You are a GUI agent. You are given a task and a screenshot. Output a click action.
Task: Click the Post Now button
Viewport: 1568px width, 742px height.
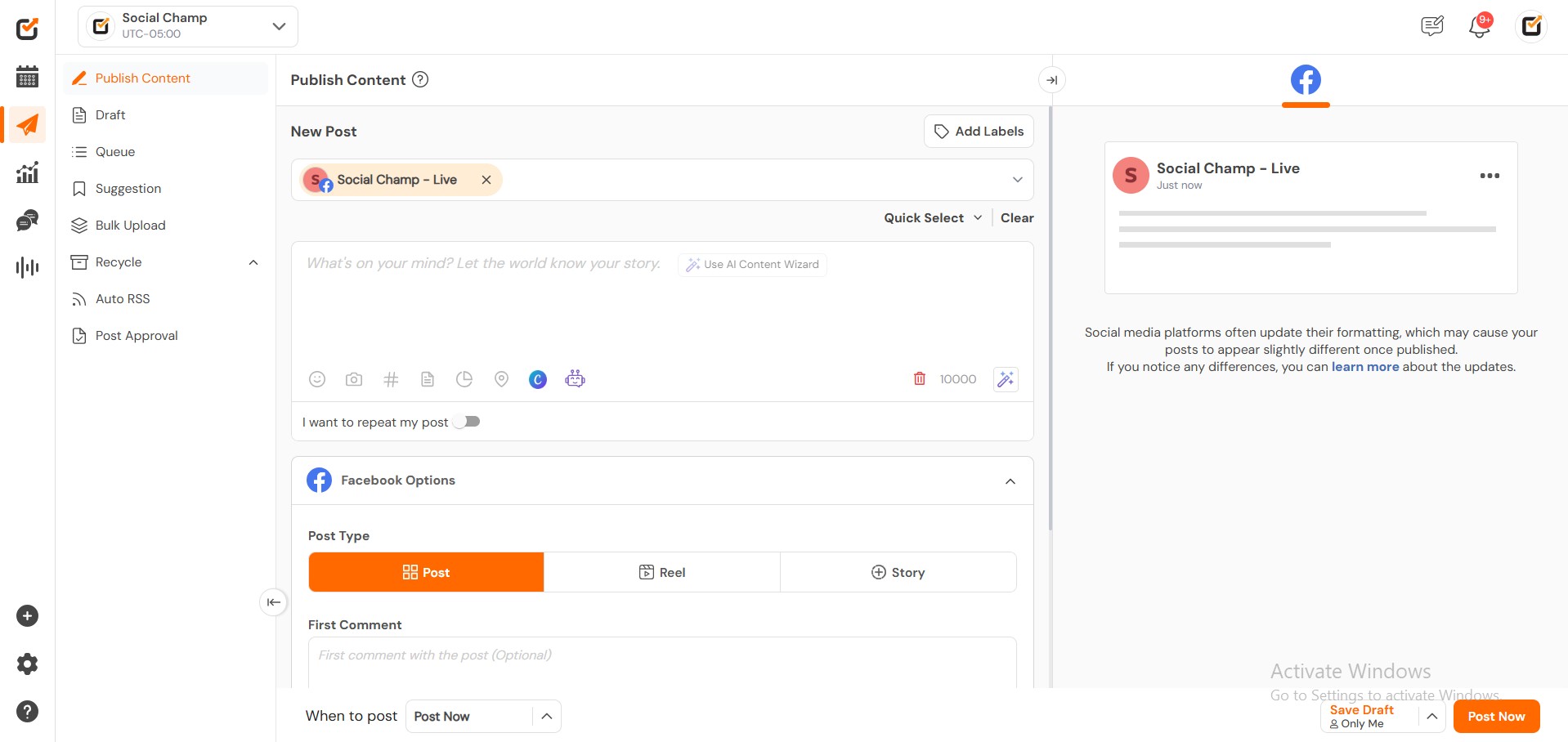pyautogui.click(x=1496, y=717)
